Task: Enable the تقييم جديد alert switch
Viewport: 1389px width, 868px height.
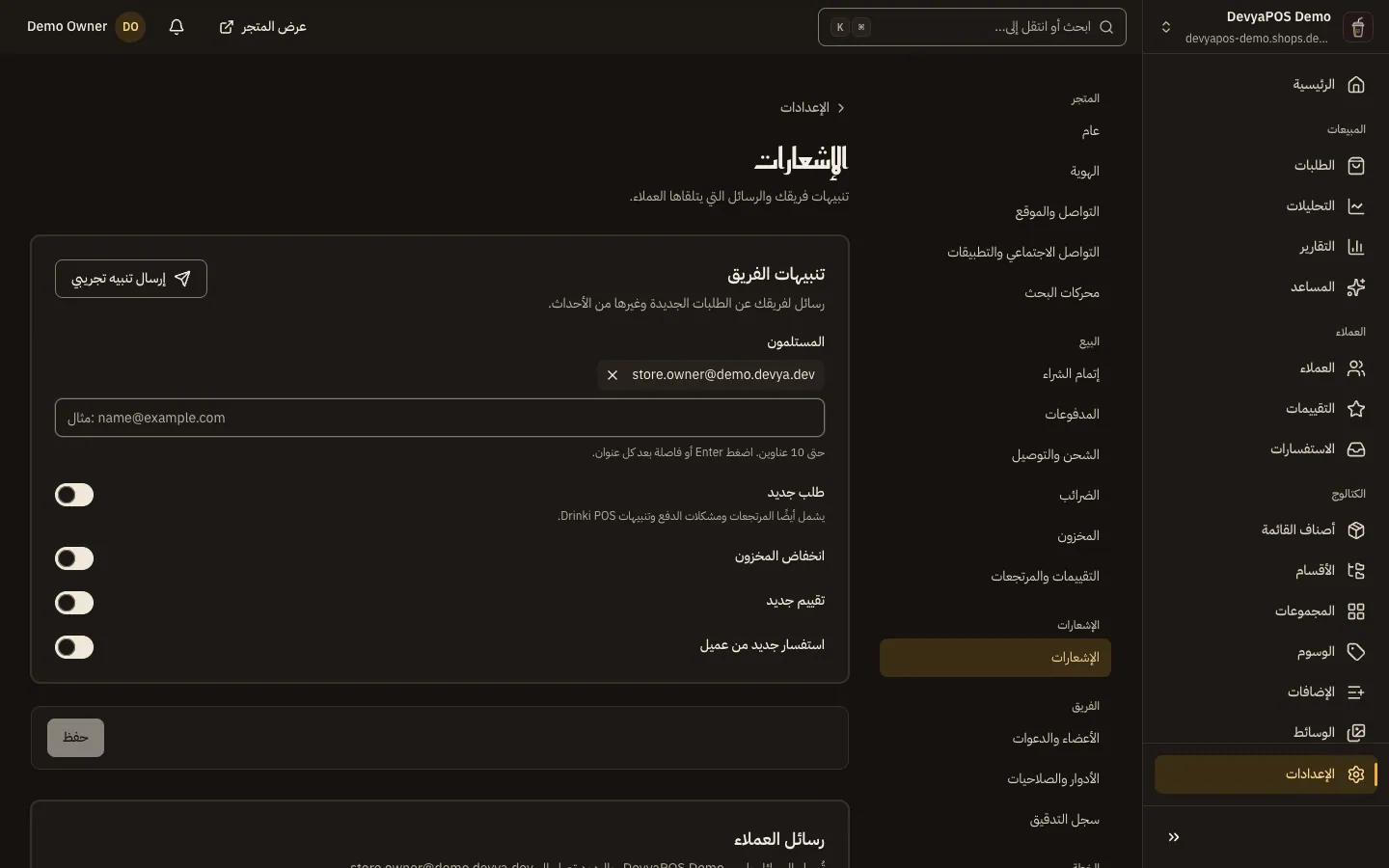Action: (74, 603)
